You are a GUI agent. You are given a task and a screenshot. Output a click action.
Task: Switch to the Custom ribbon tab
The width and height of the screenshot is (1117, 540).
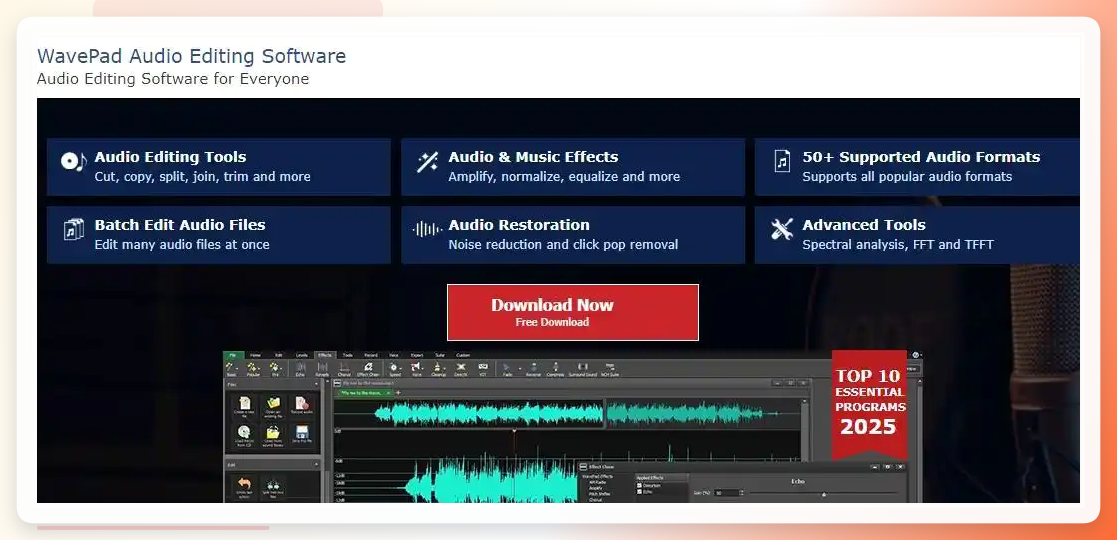tap(463, 355)
